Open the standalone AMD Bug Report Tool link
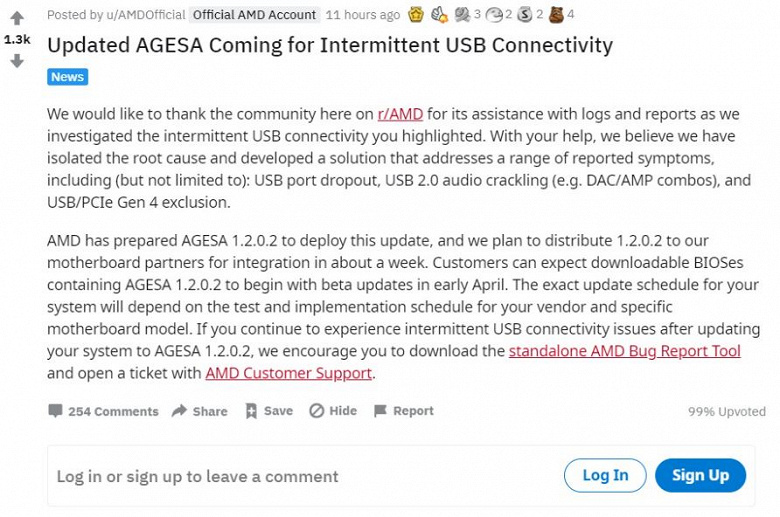 [x=624, y=351]
